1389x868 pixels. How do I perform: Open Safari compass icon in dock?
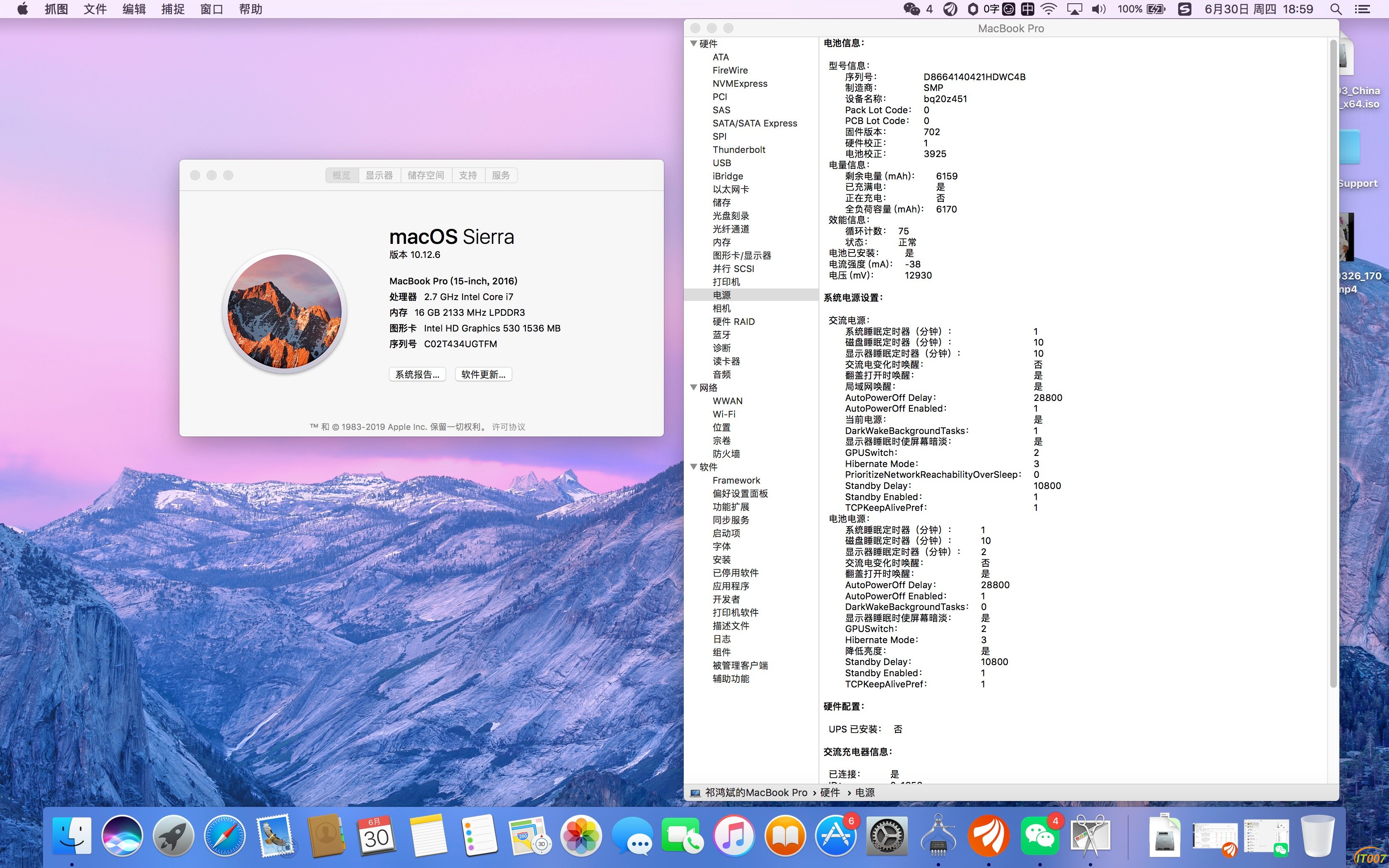pyautogui.click(x=224, y=835)
